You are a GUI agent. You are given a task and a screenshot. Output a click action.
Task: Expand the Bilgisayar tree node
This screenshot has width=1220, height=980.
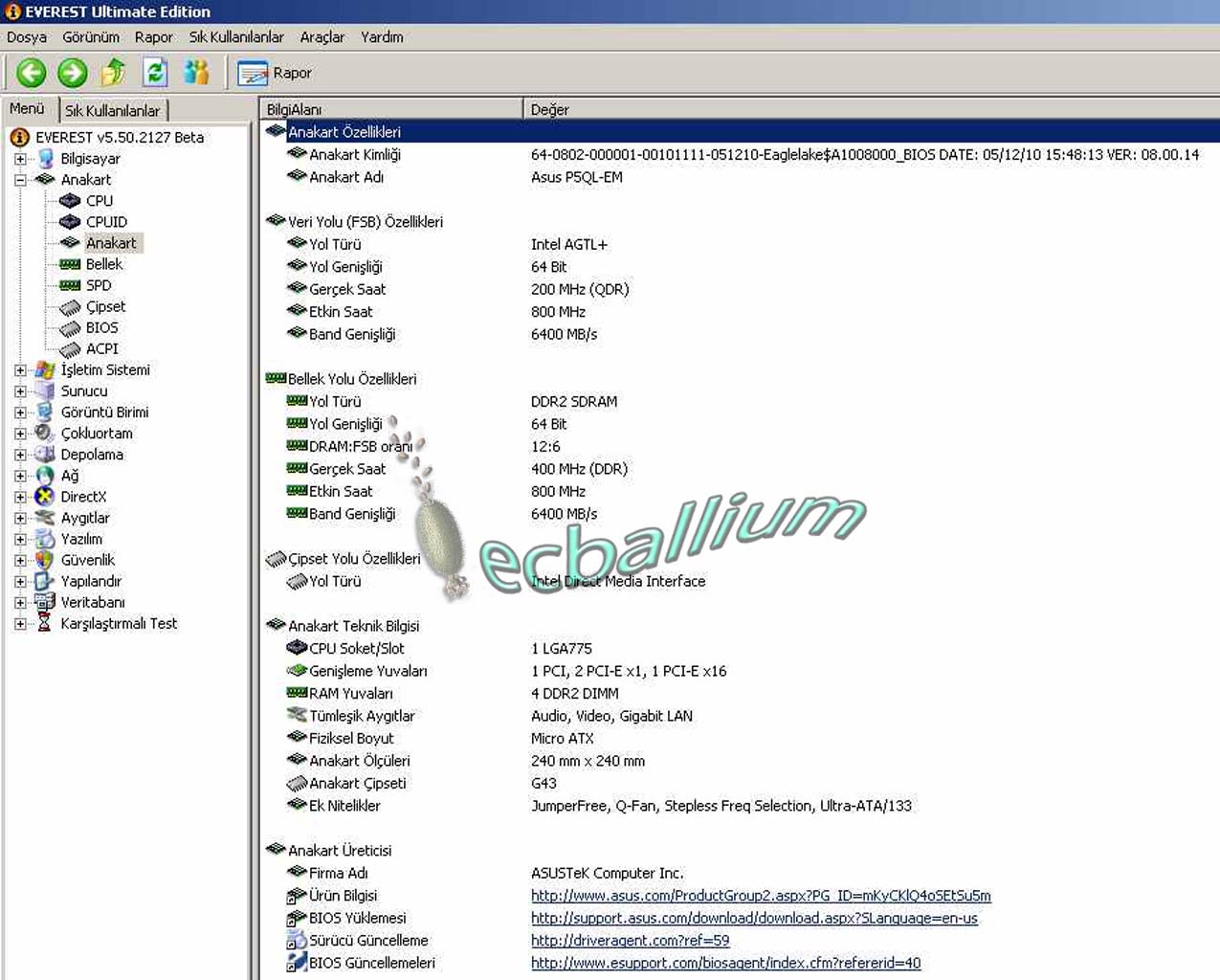point(20,159)
